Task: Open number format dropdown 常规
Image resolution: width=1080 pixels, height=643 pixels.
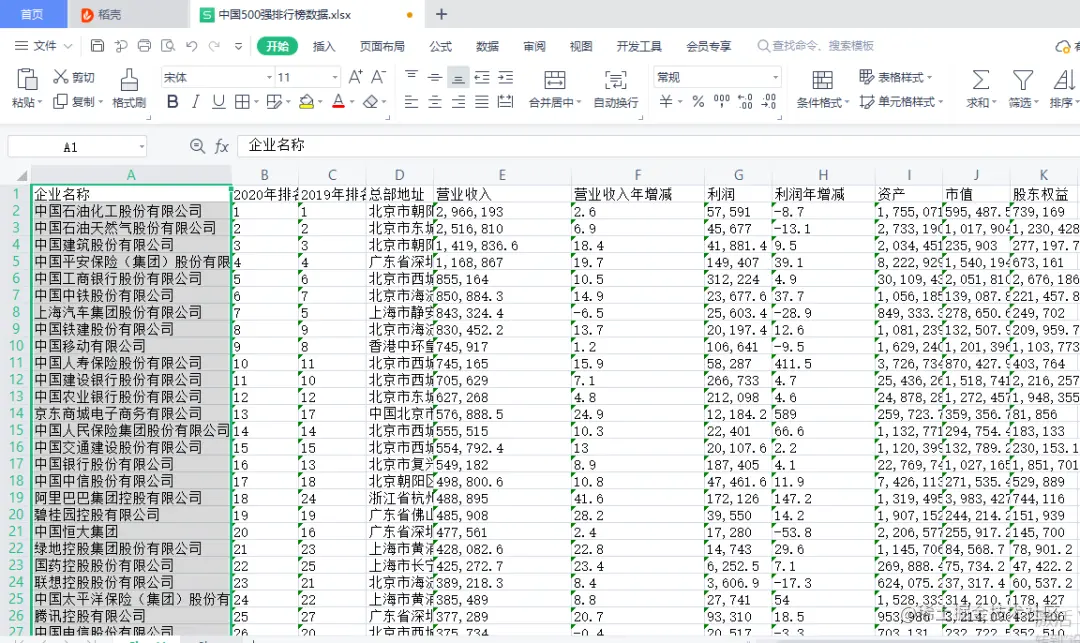Action: [776, 77]
